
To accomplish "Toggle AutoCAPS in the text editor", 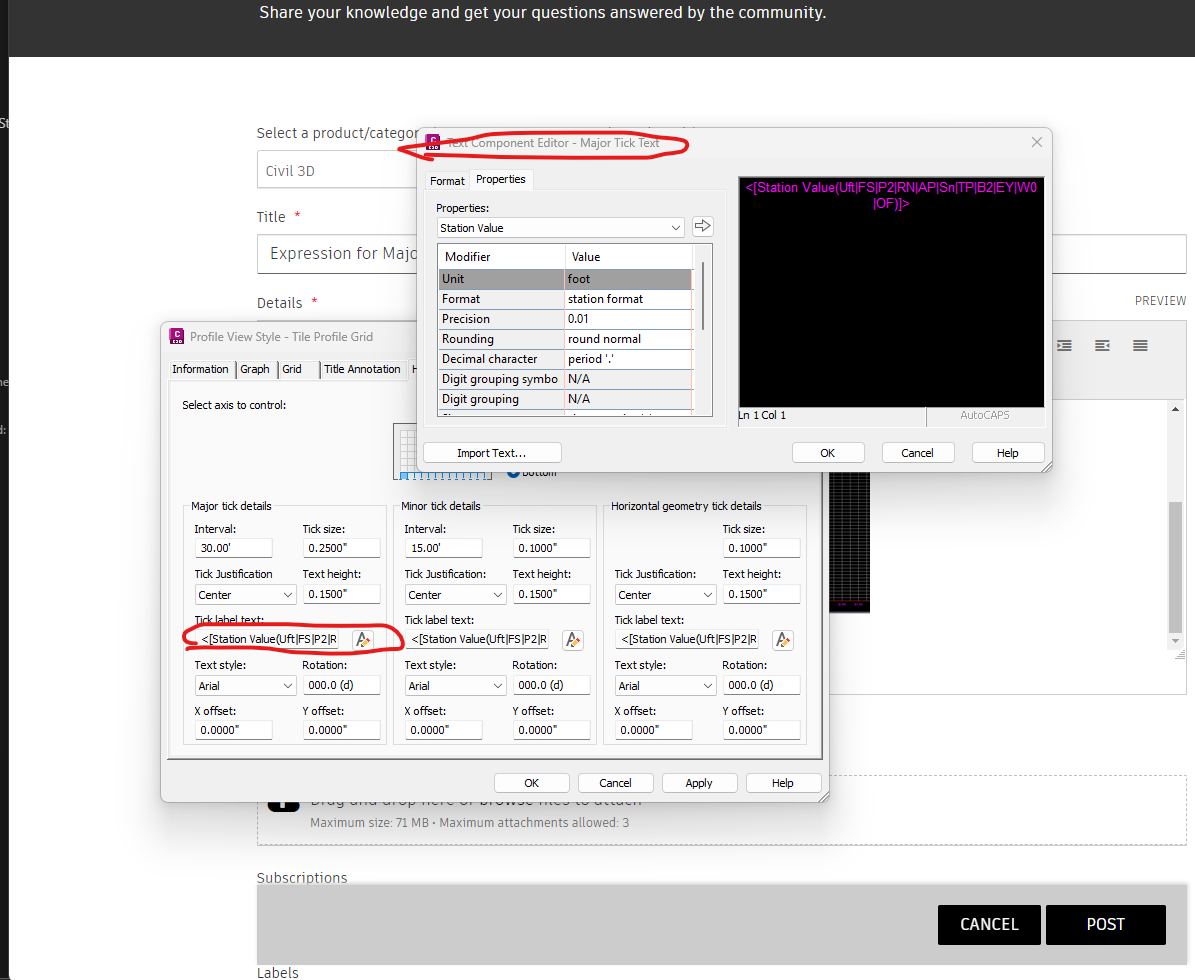I will tap(986, 415).
